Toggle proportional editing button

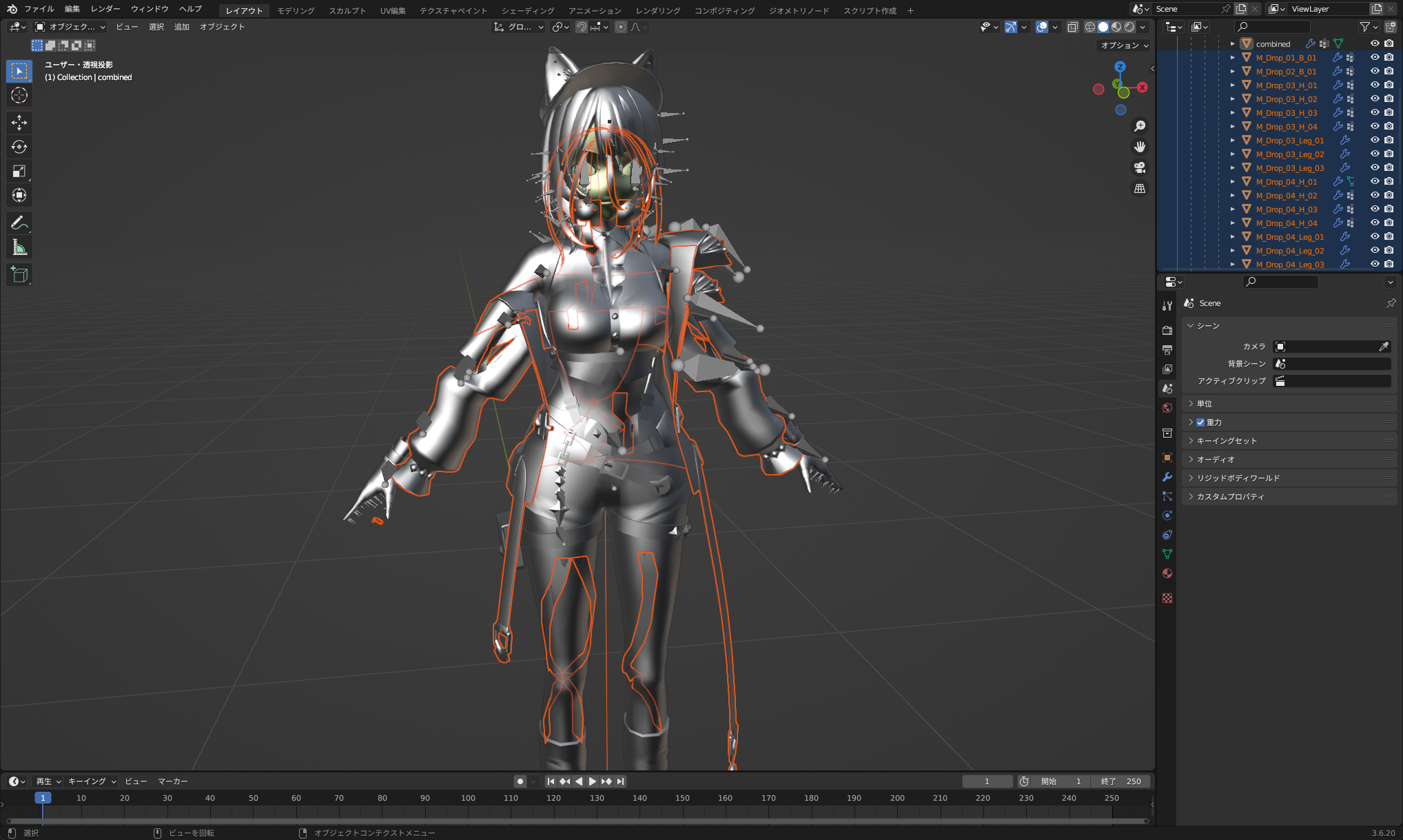coord(621,27)
